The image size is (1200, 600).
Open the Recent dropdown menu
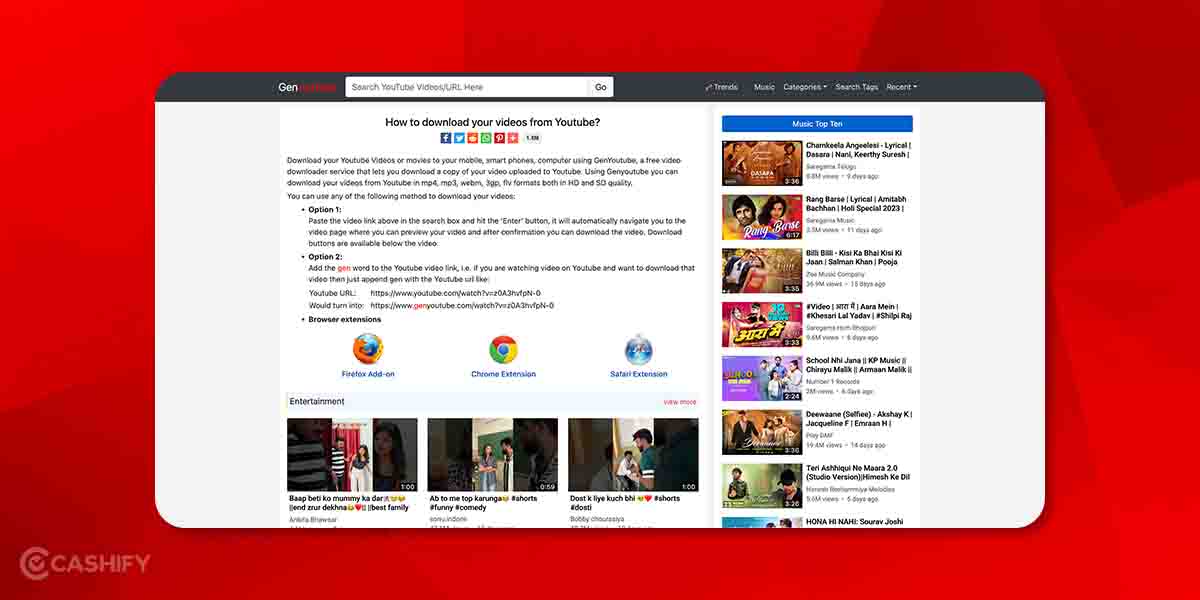pyautogui.click(x=901, y=87)
